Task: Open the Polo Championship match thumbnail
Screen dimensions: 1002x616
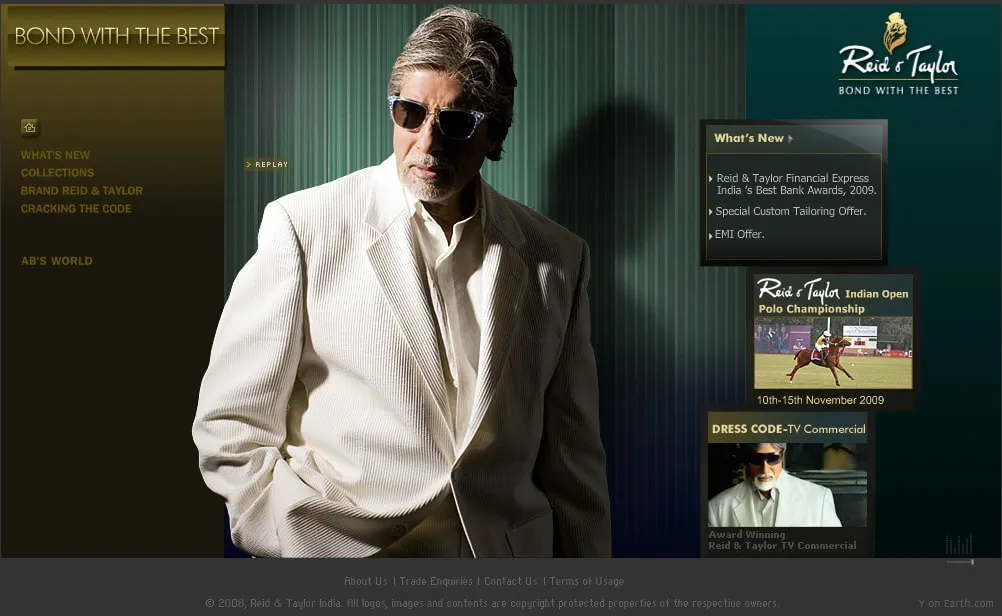Action: tap(833, 353)
